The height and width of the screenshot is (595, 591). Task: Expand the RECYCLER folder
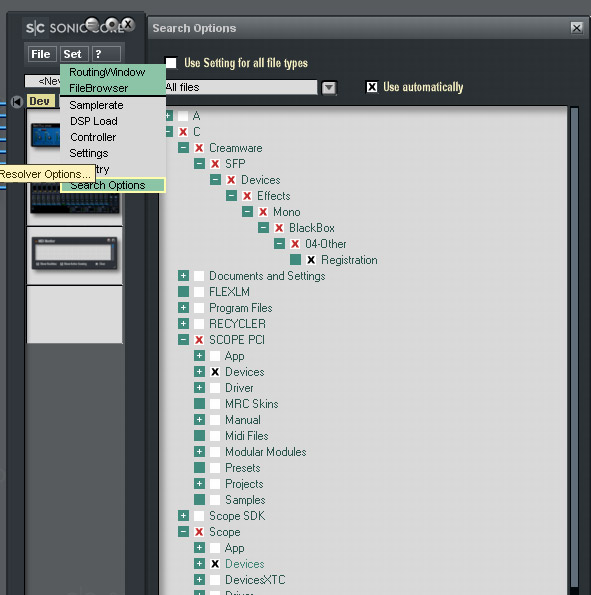(183, 324)
